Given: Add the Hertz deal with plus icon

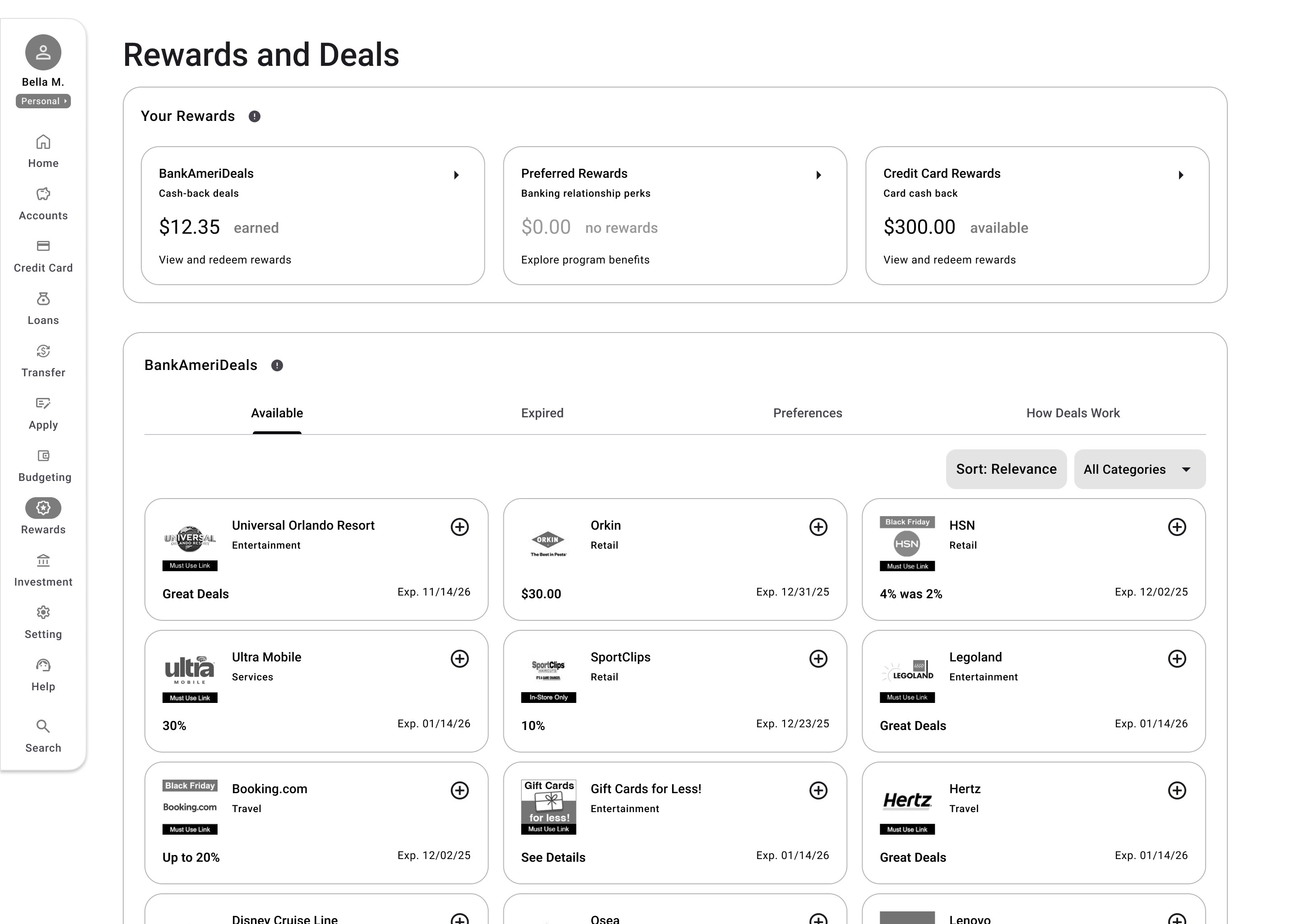Looking at the screenshot, I should coord(1176,790).
